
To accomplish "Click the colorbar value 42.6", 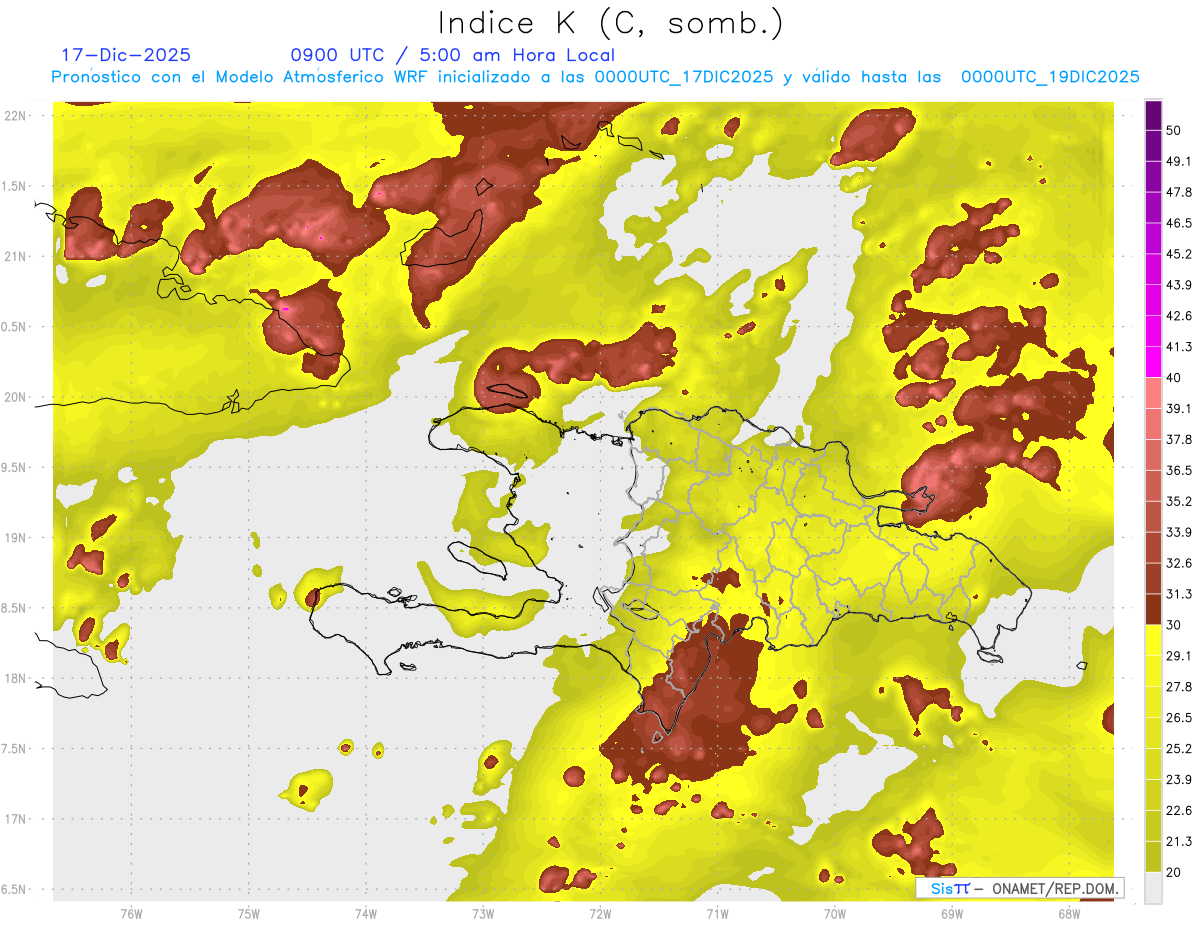I will [x=1180, y=316].
